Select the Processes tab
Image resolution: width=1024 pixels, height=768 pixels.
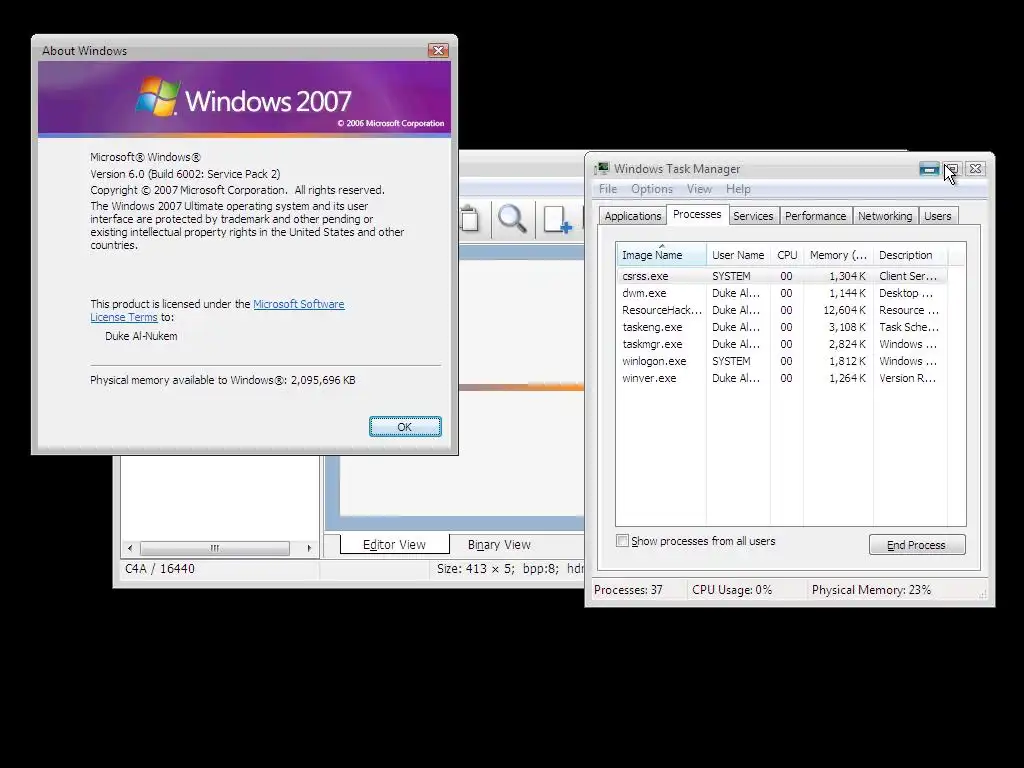(697, 214)
